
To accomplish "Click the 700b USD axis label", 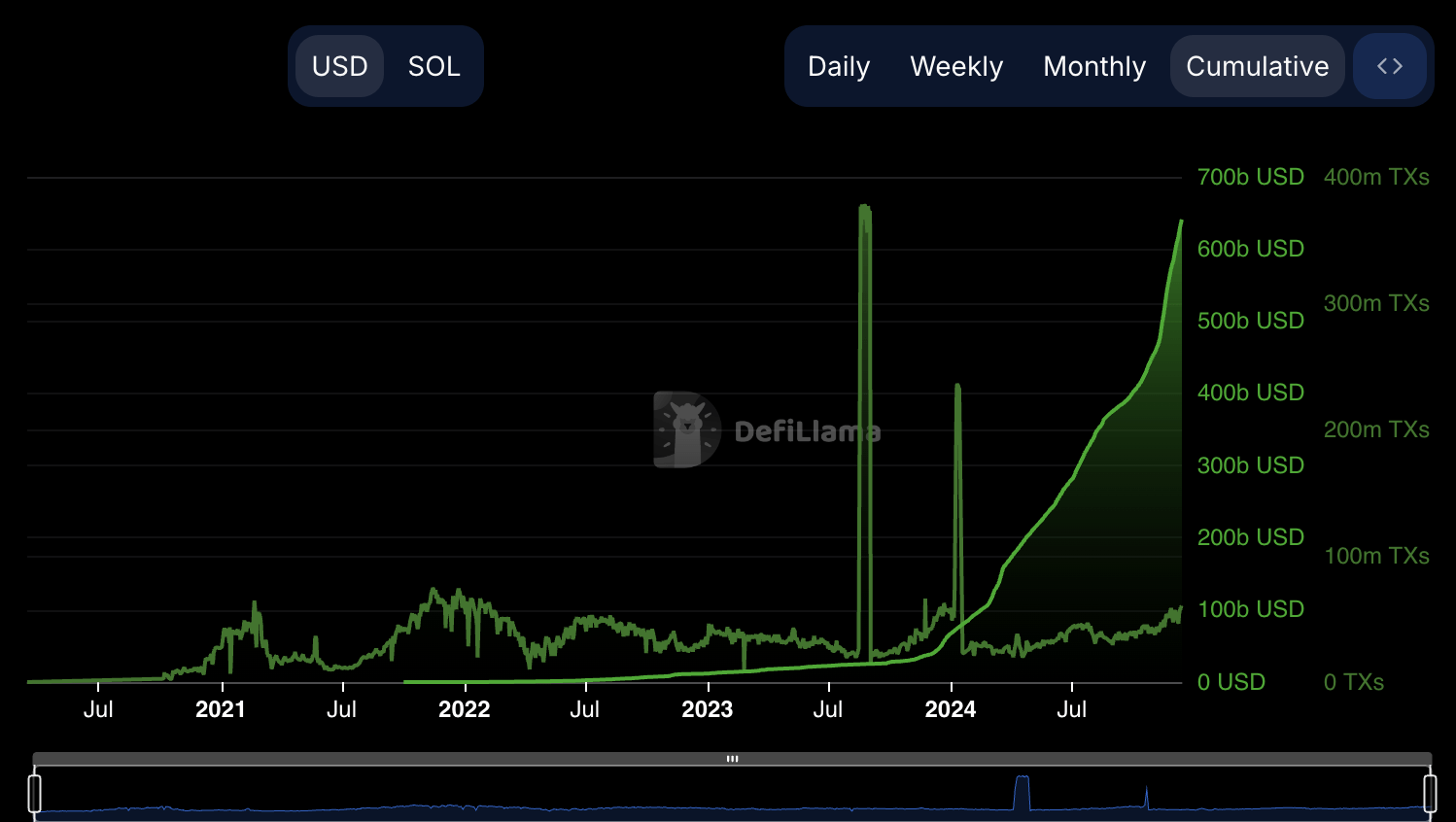I will coord(1250,177).
